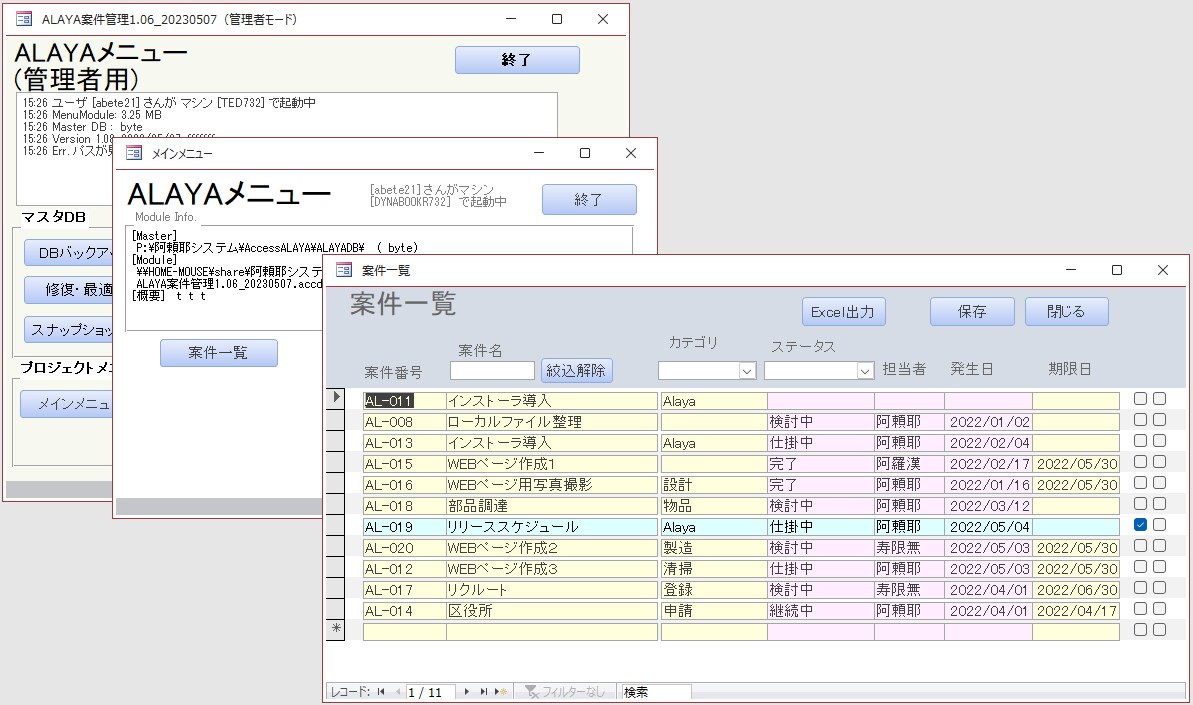Click スナップショット button in admin window
The image size is (1193, 705).
coord(68,330)
